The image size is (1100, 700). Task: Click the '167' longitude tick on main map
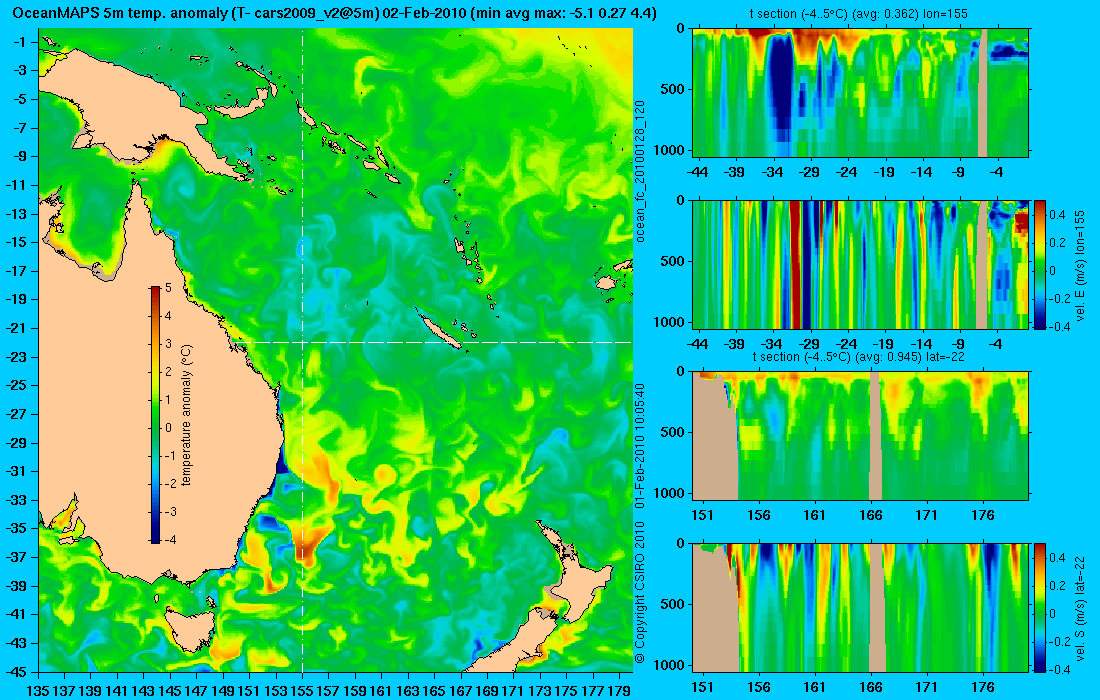pyautogui.click(x=461, y=691)
